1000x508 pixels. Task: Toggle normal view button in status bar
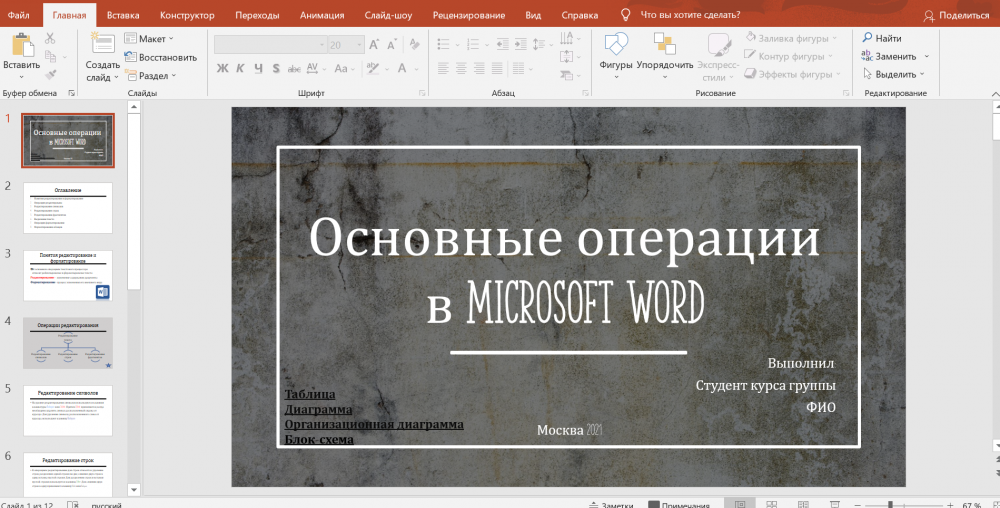741,504
